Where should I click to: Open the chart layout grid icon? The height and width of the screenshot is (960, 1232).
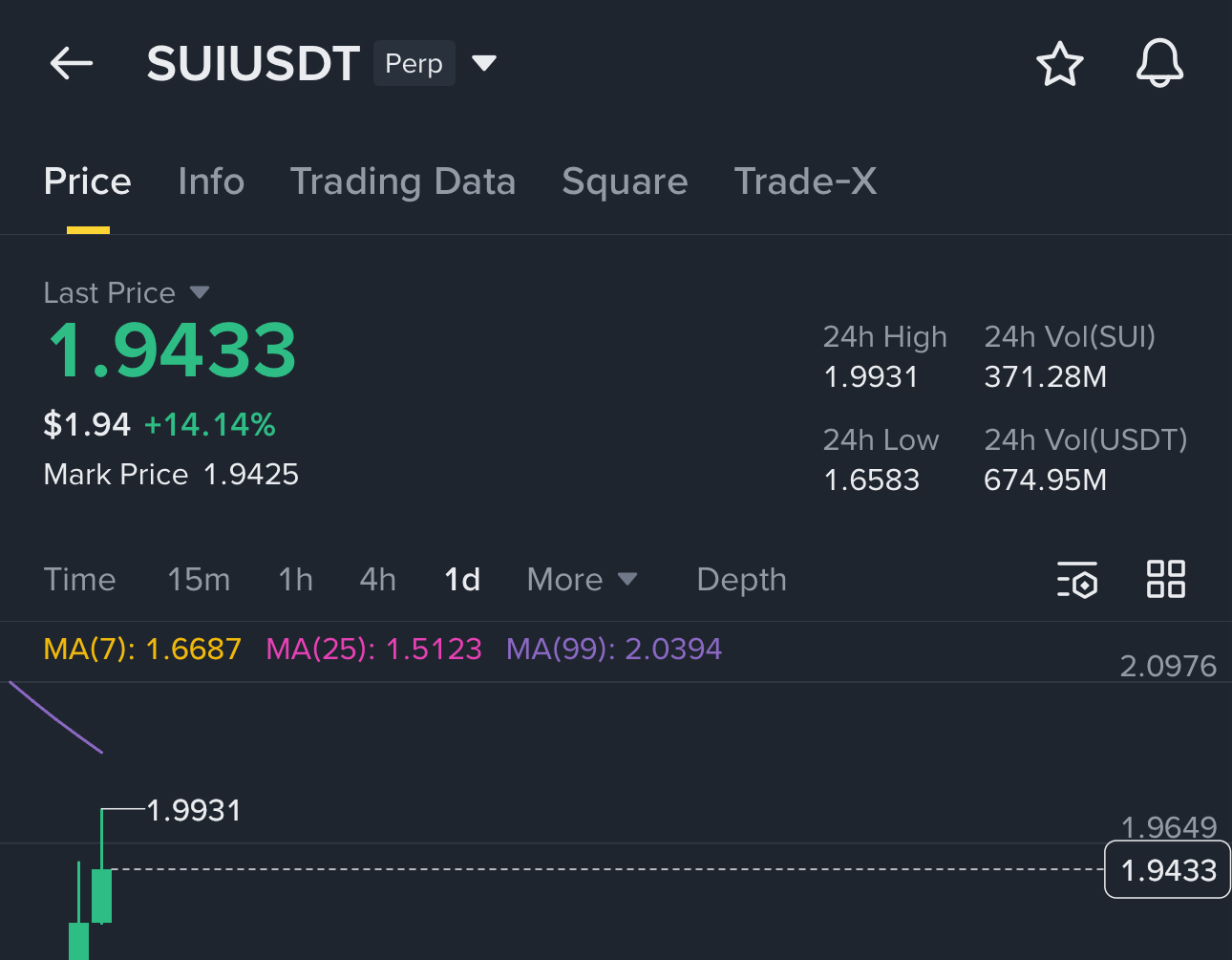click(1165, 580)
